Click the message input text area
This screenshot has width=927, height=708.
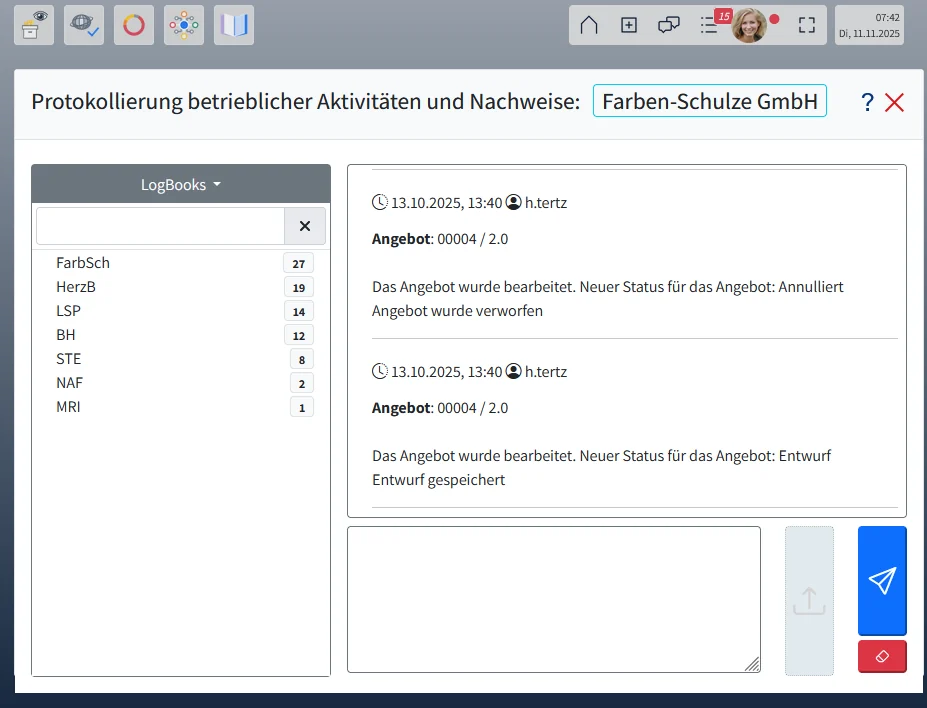pos(553,598)
